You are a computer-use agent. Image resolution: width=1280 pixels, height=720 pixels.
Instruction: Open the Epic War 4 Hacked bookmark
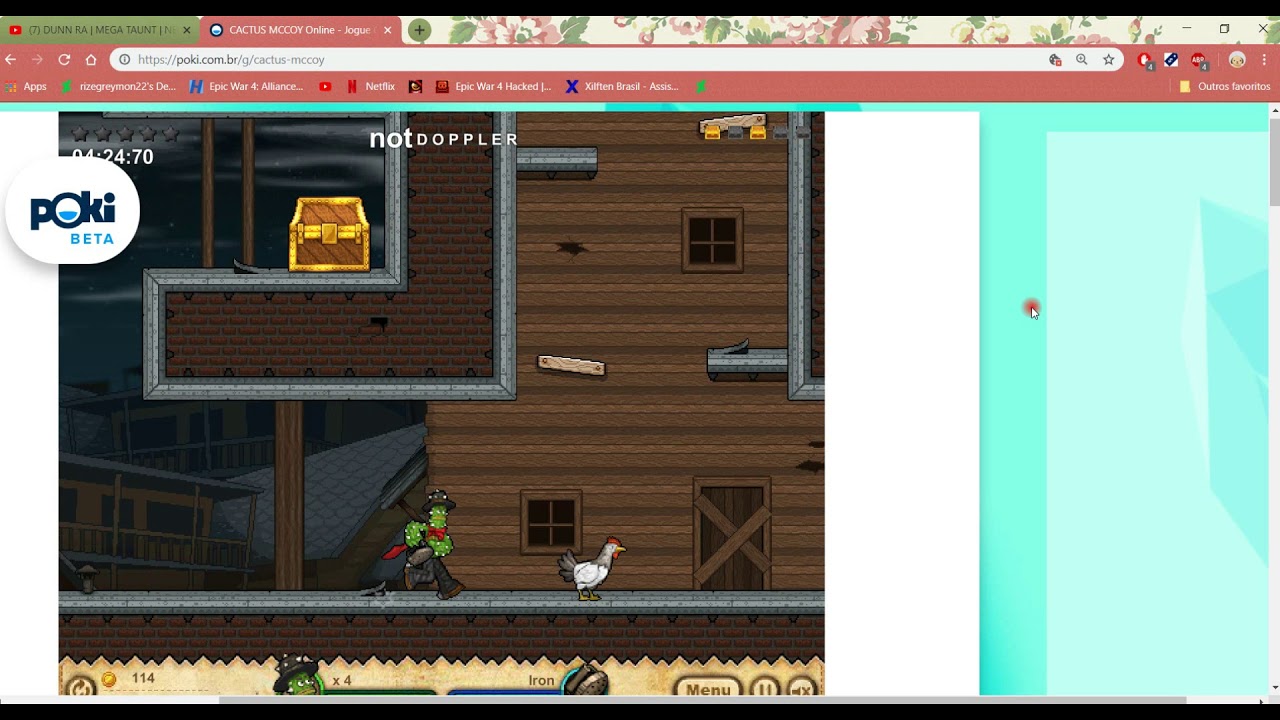[493, 87]
